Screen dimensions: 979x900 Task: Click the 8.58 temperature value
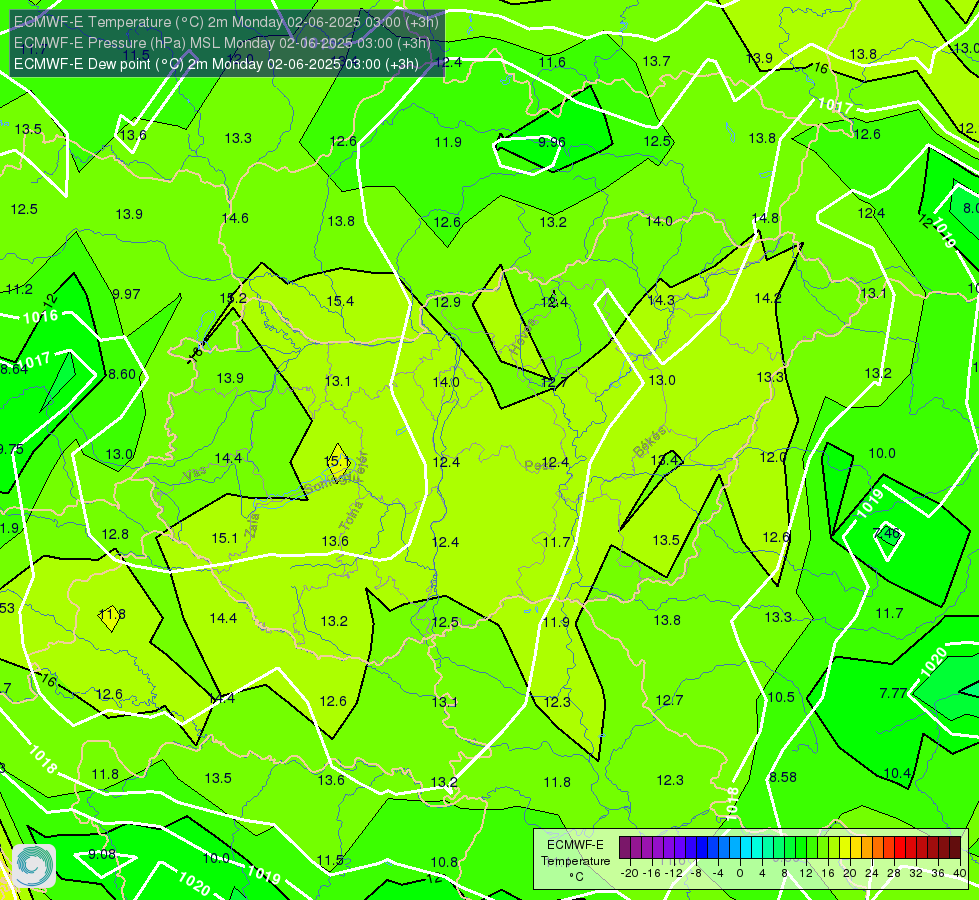point(783,777)
